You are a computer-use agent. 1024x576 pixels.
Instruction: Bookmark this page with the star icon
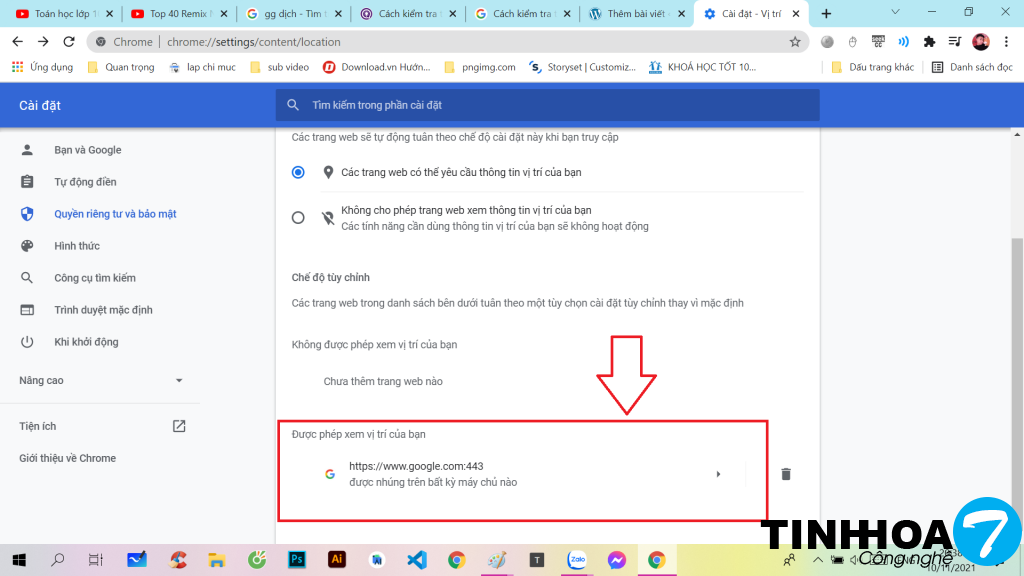(795, 42)
